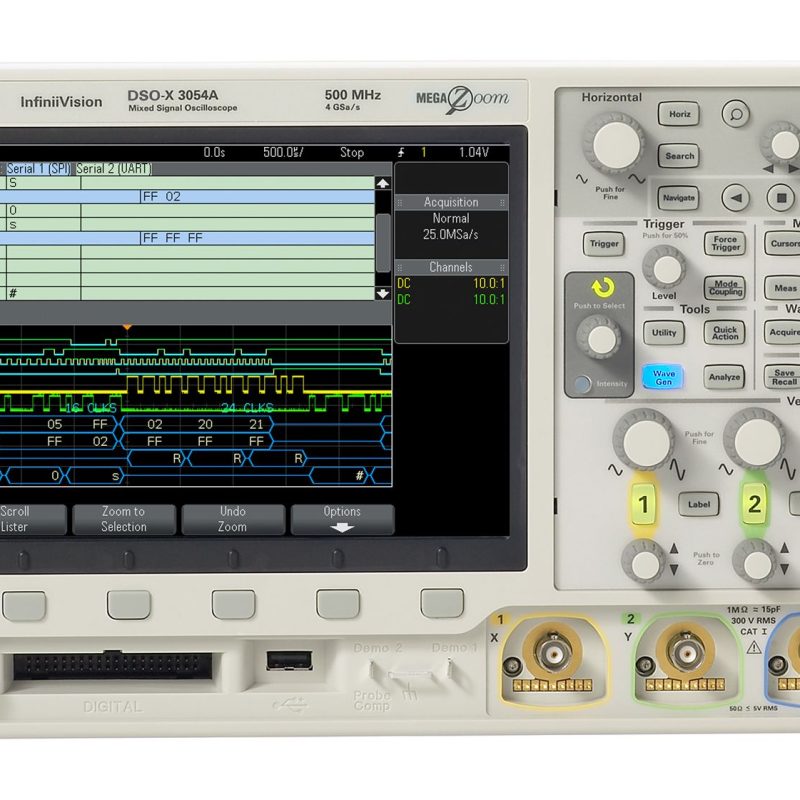Select the Undo Zoom softkey label

(233, 519)
